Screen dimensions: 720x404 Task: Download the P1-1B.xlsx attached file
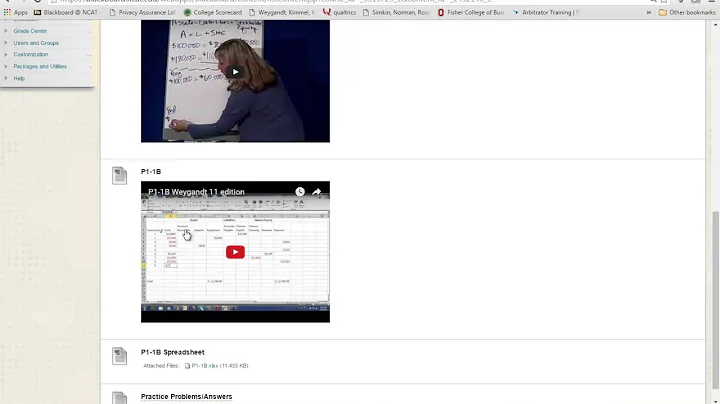pos(205,366)
